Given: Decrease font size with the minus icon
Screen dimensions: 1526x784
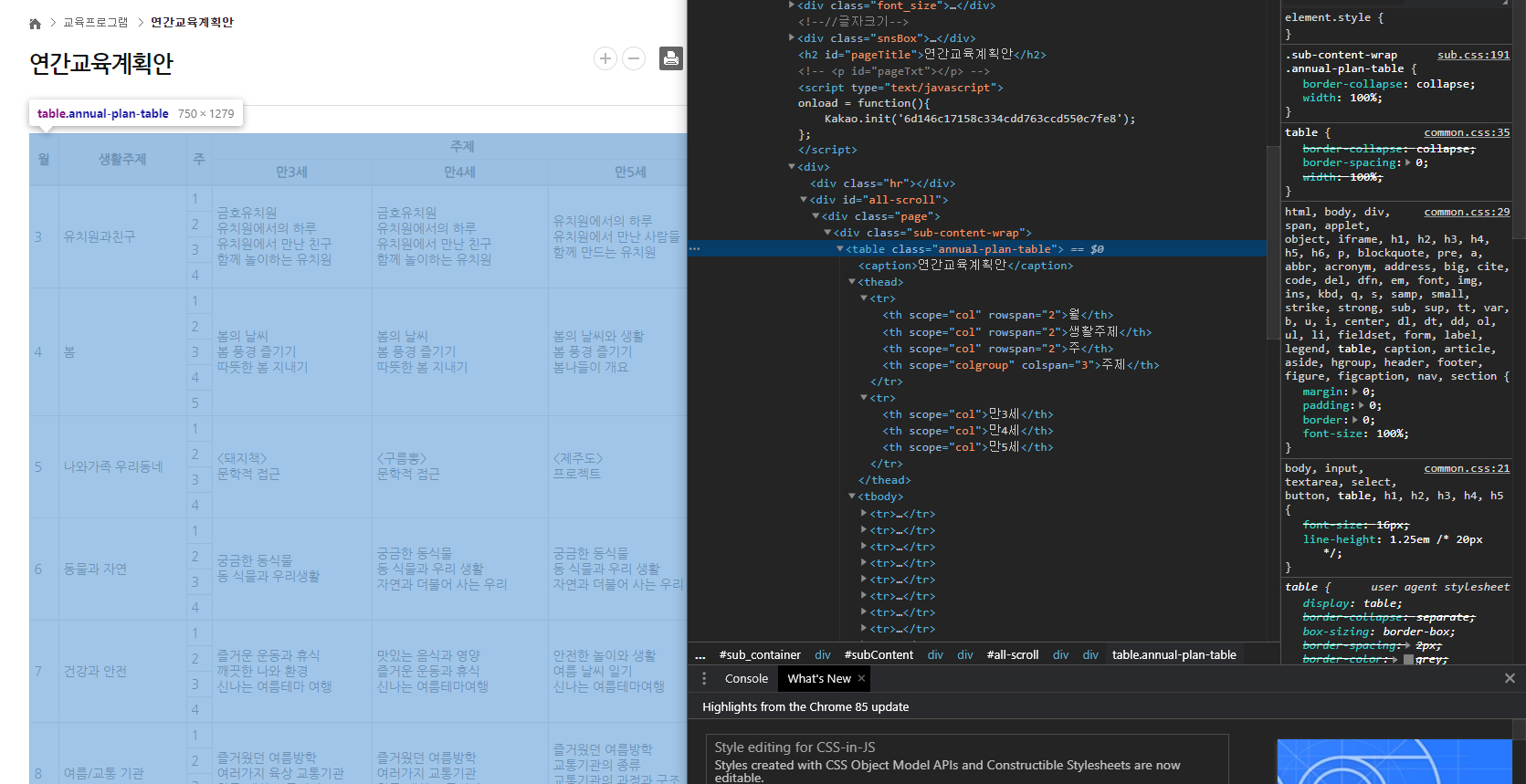Looking at the screenshot, I should 634,58.
